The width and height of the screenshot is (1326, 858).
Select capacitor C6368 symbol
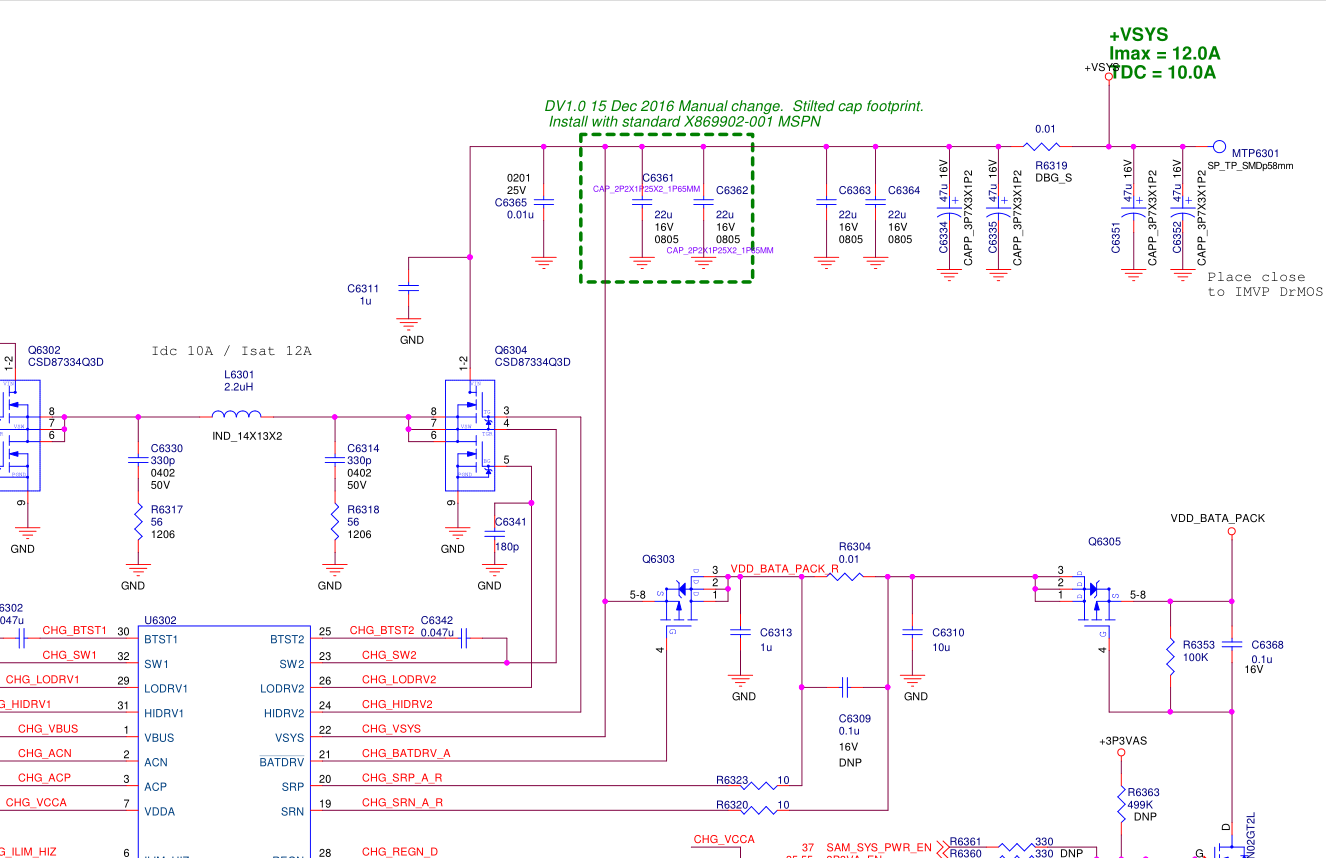1232,645
